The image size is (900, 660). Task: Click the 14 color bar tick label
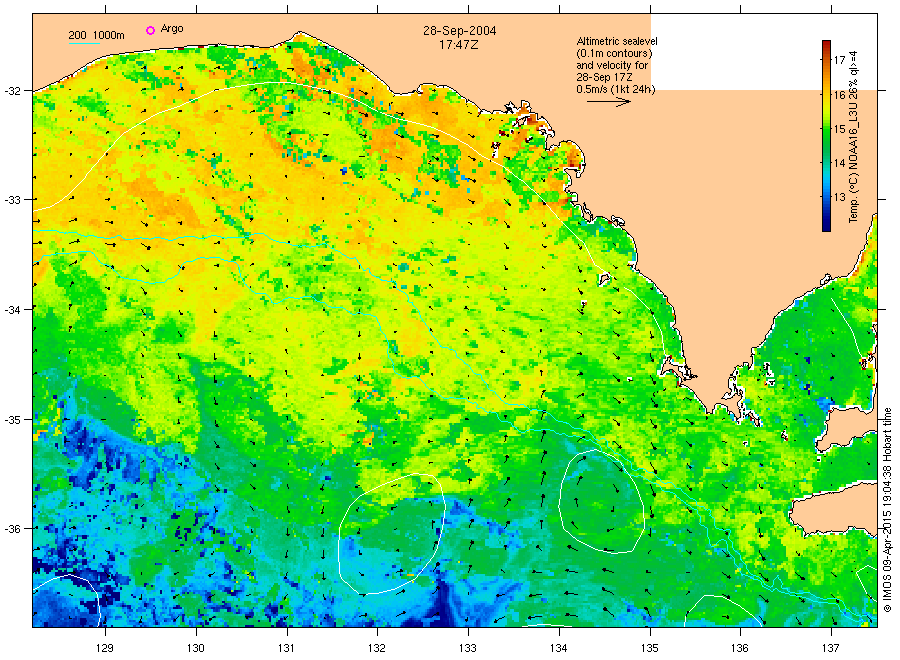click(839, 163)
